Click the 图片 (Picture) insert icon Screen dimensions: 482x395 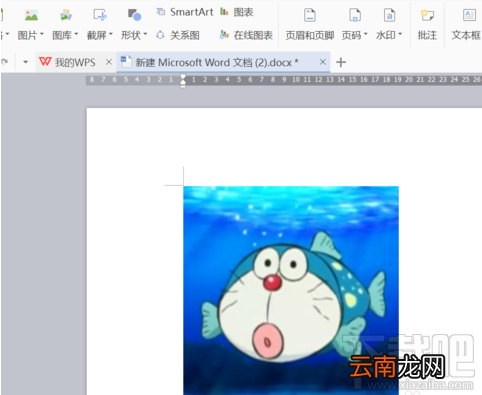click(x=31, y=15)
